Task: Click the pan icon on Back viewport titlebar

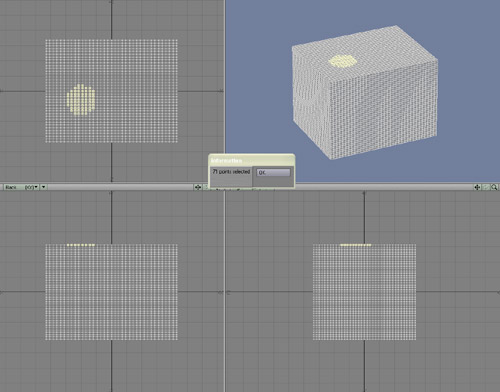Action: coord(198,187)
